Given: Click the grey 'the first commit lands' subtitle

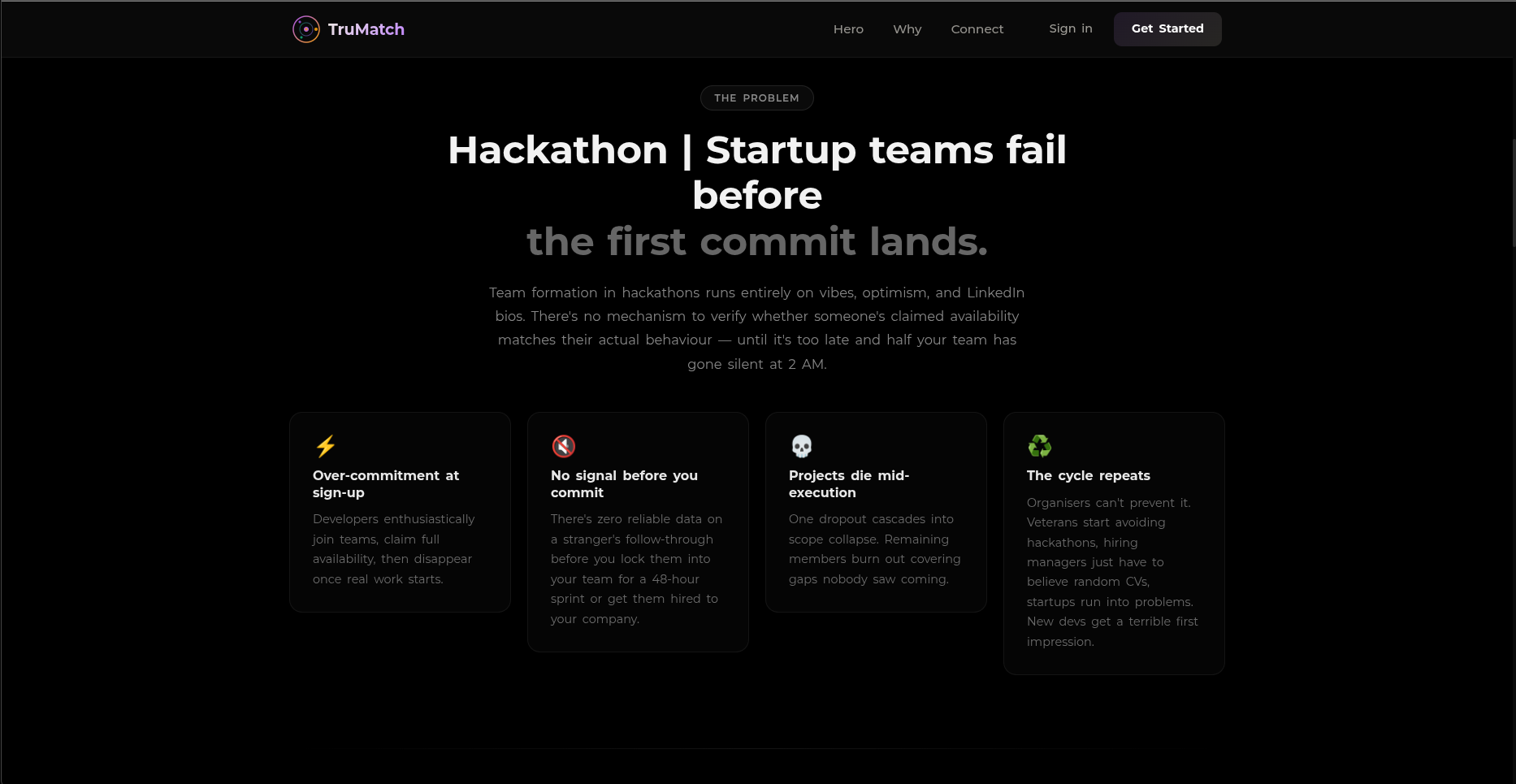Looking at the screenshot, I should (x=757, y=241).
